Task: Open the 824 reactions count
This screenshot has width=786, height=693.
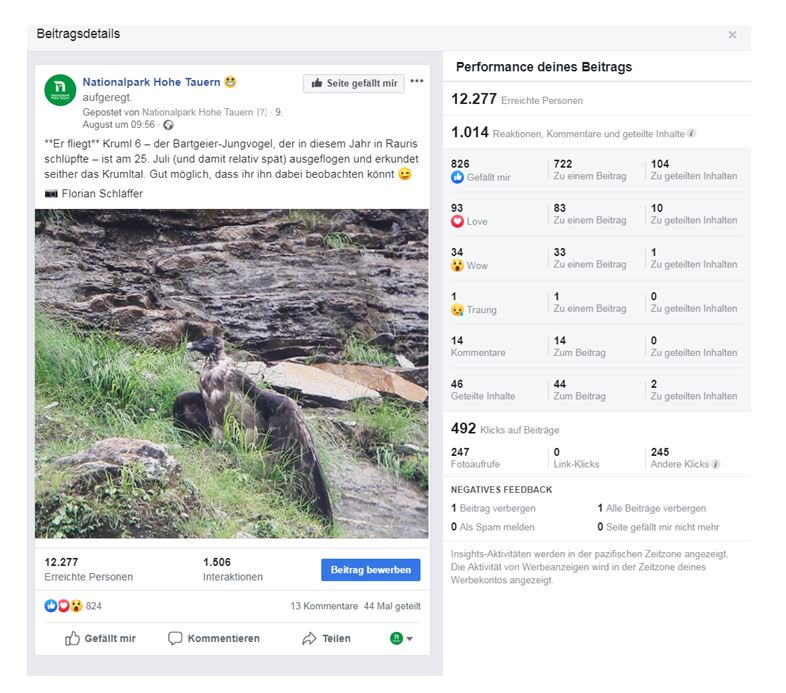Action: click(94, 606)
